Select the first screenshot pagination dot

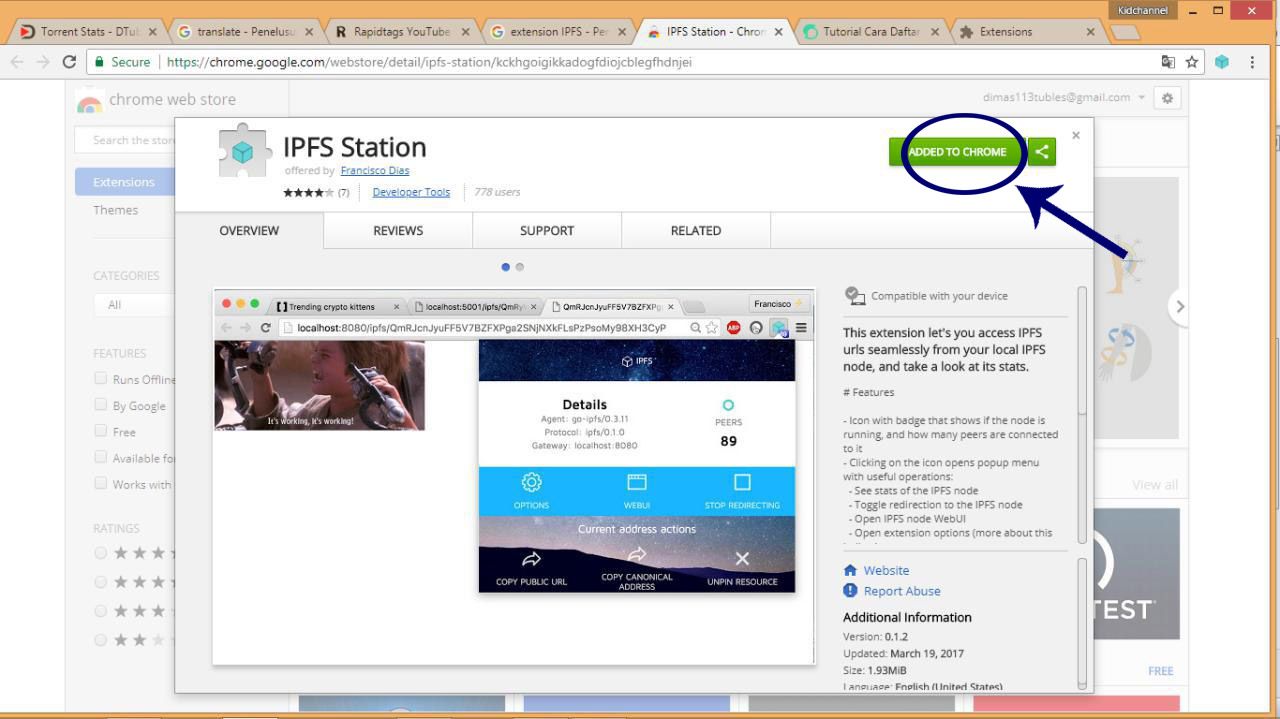506,267
